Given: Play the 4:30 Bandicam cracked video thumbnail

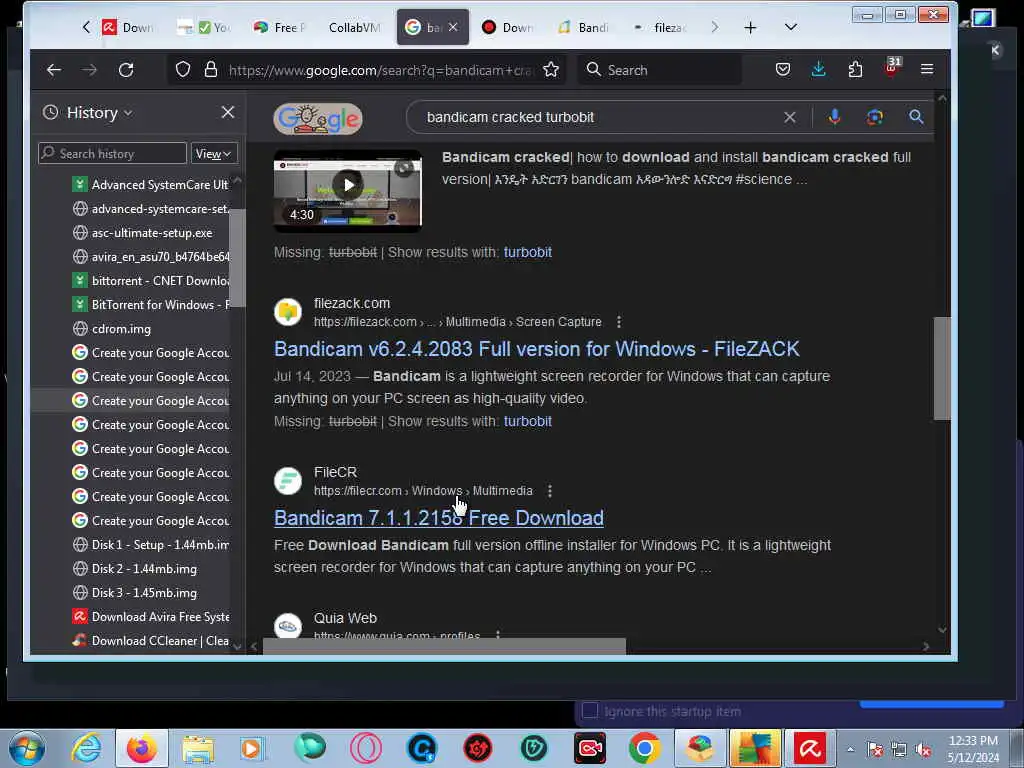Looking at the screenshot, I should (x=347, y=190).
